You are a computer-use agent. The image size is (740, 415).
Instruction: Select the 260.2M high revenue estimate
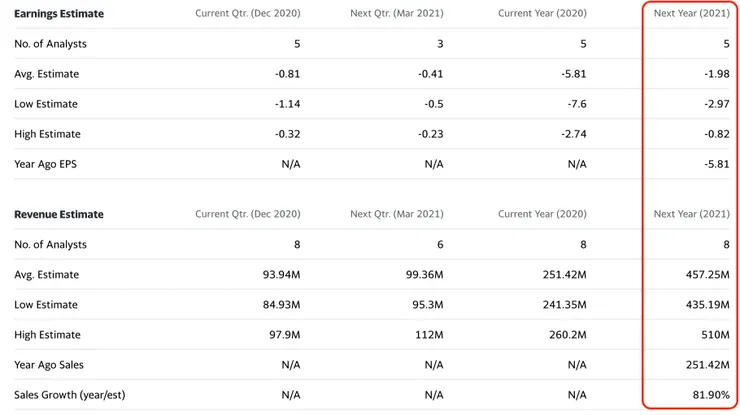(x=567, y=334)
